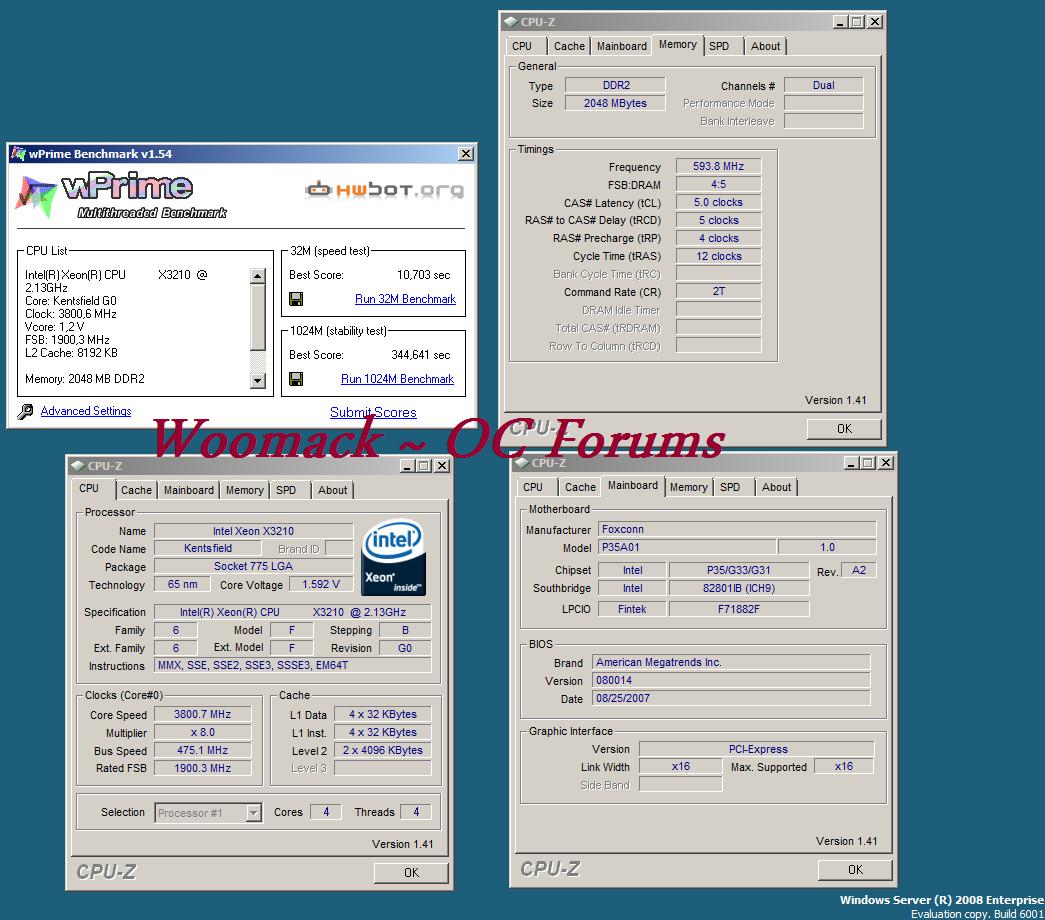Click the Command Rate 2T field
This screenshot has height=920, width=1045.
[718, 291]
